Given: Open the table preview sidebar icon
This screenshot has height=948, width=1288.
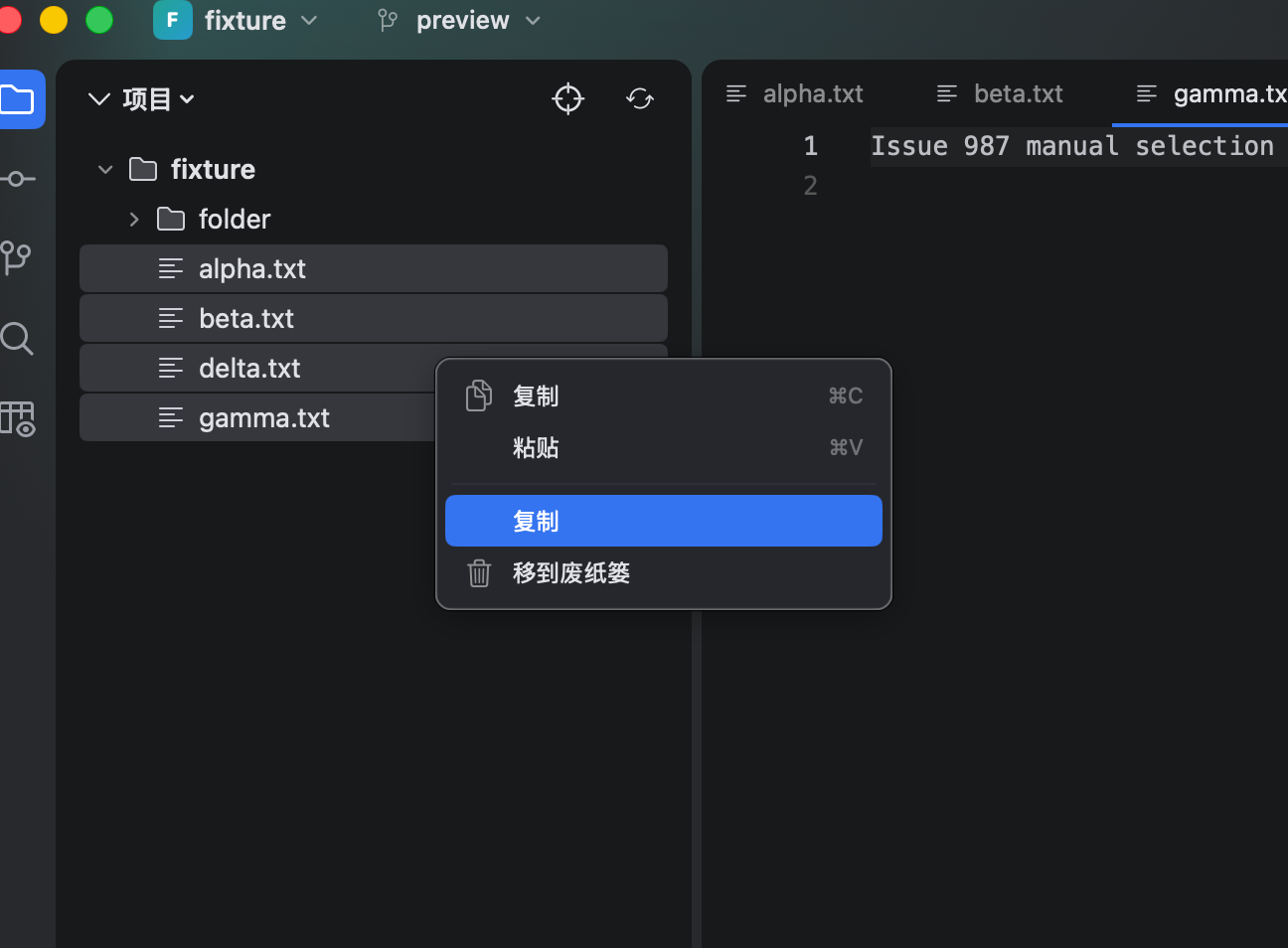Looking at the screenshot, I should tap(18, 418).
